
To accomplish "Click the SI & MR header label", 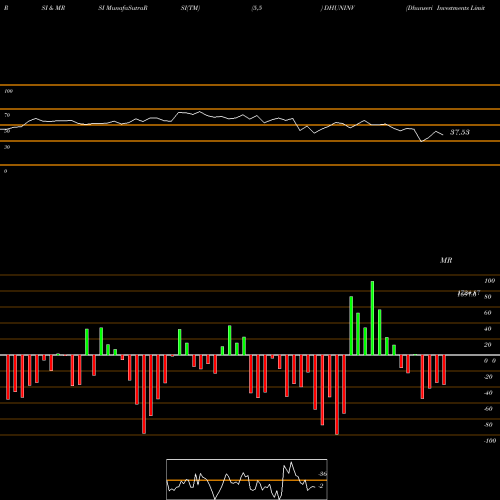I will point(53,8).
